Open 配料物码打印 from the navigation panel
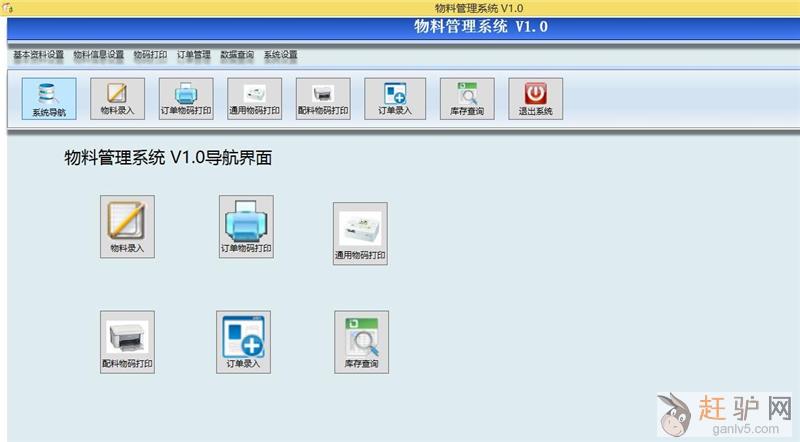 127,342
